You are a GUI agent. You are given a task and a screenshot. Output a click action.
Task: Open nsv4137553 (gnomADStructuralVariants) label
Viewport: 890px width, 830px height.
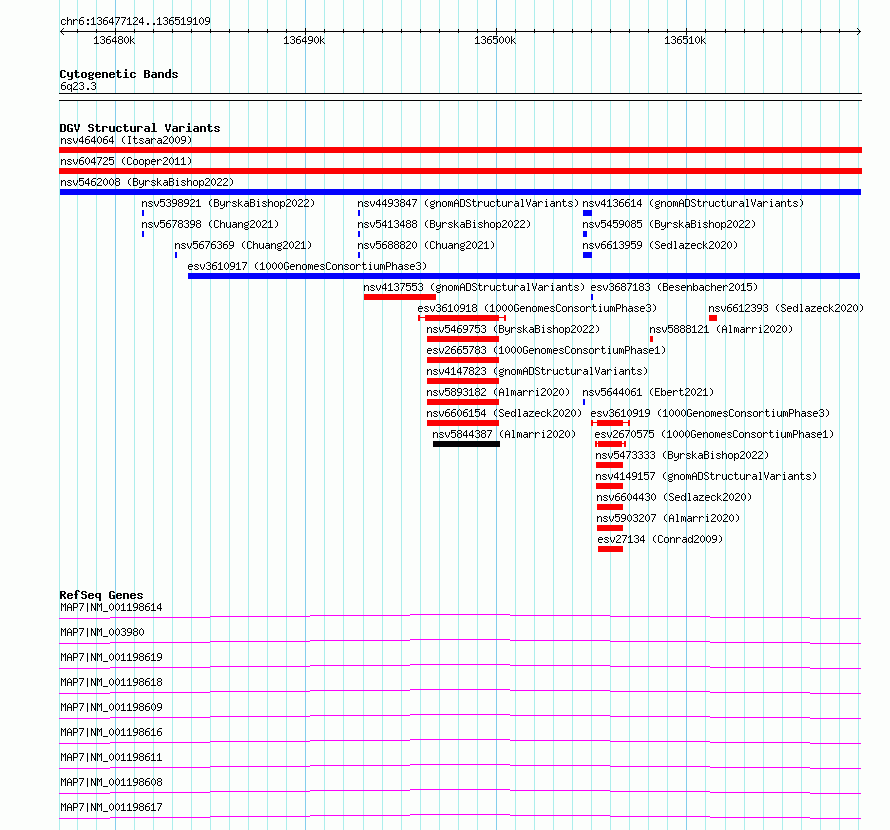point(474,287)
